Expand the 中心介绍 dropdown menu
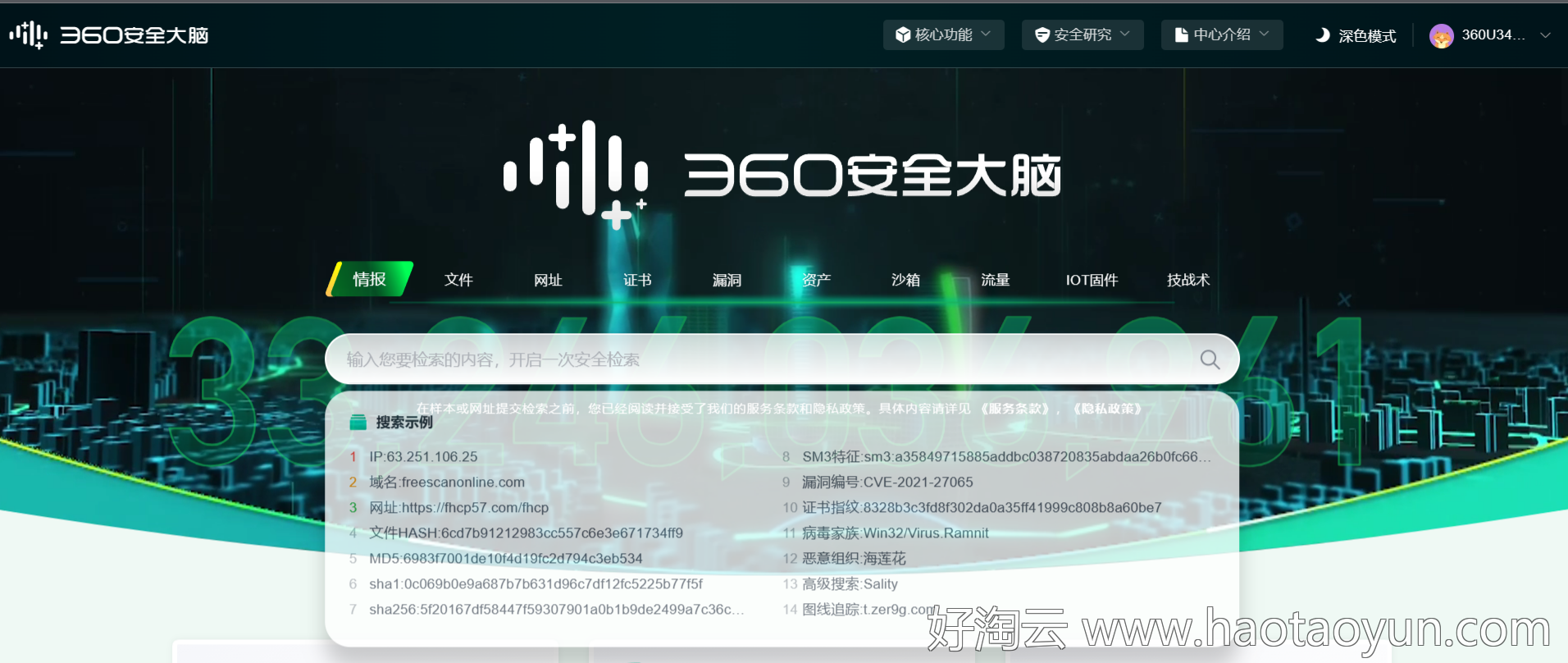Viewport: 1568px width, 663px height. pos(1222,34)
